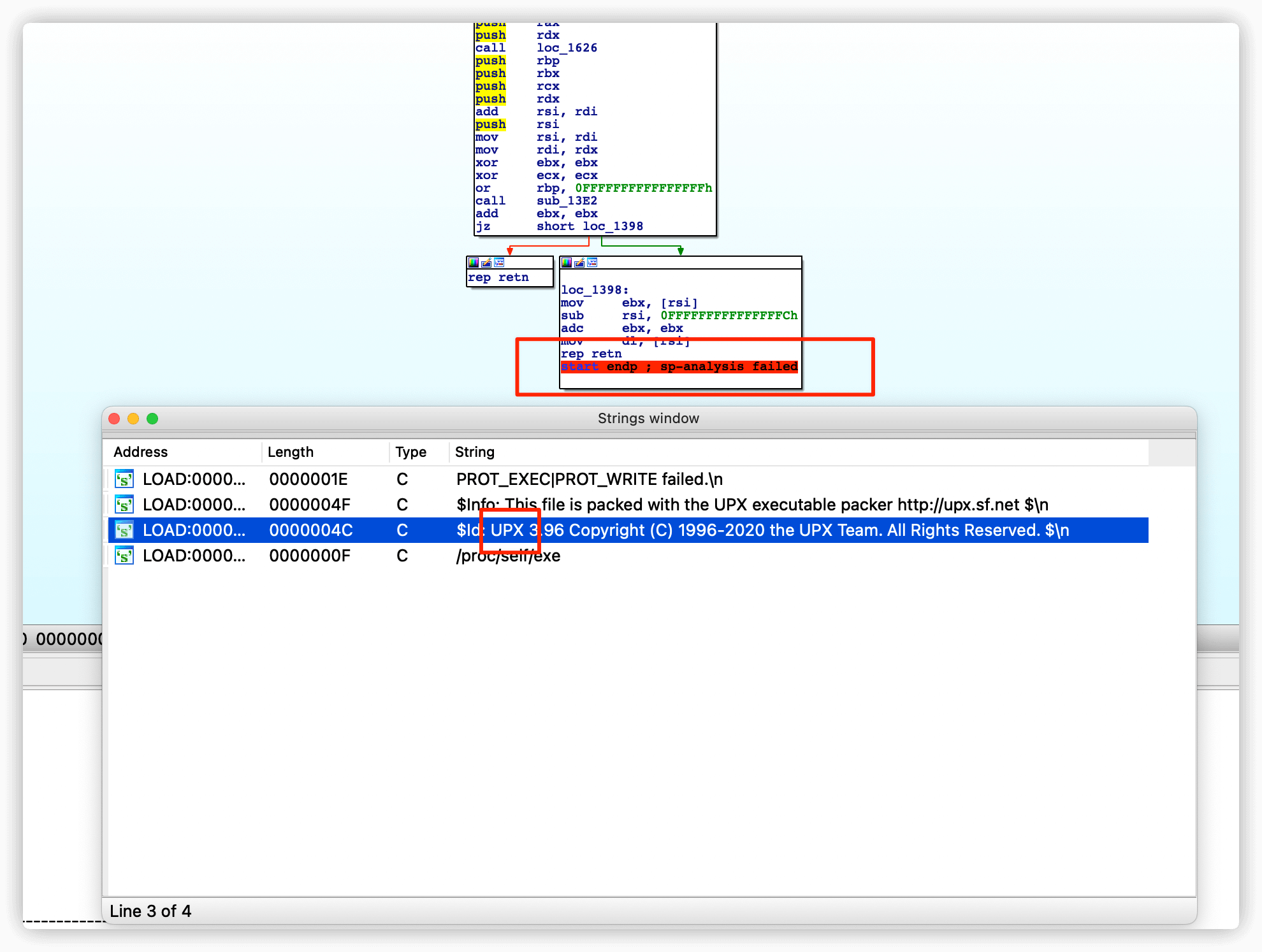The image size is (1262, 952).
Task: Select the $Info UPX packer string row
Action: [628, 505]
